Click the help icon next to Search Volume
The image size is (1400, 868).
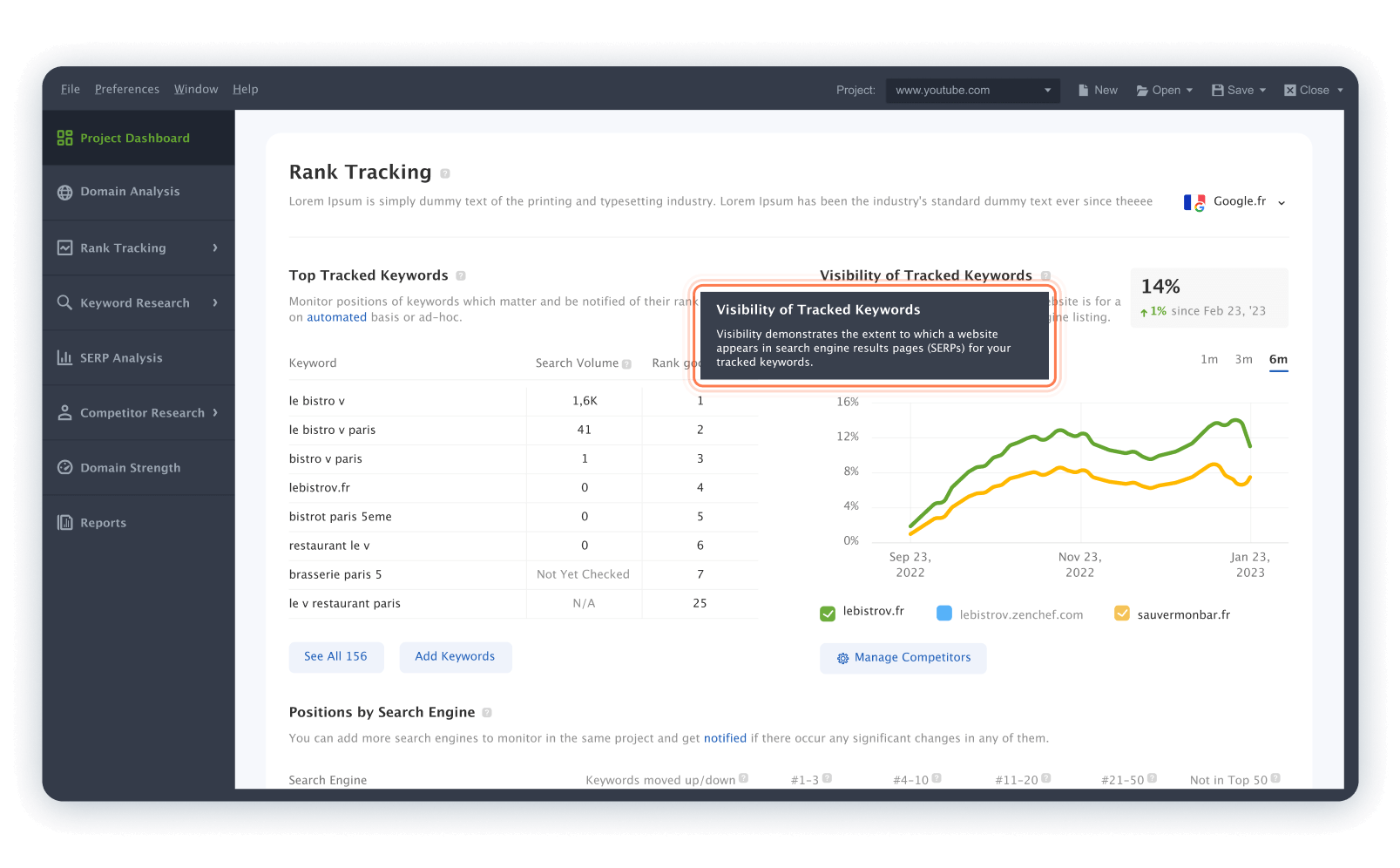pyautogui.click(x=626, y=364)
